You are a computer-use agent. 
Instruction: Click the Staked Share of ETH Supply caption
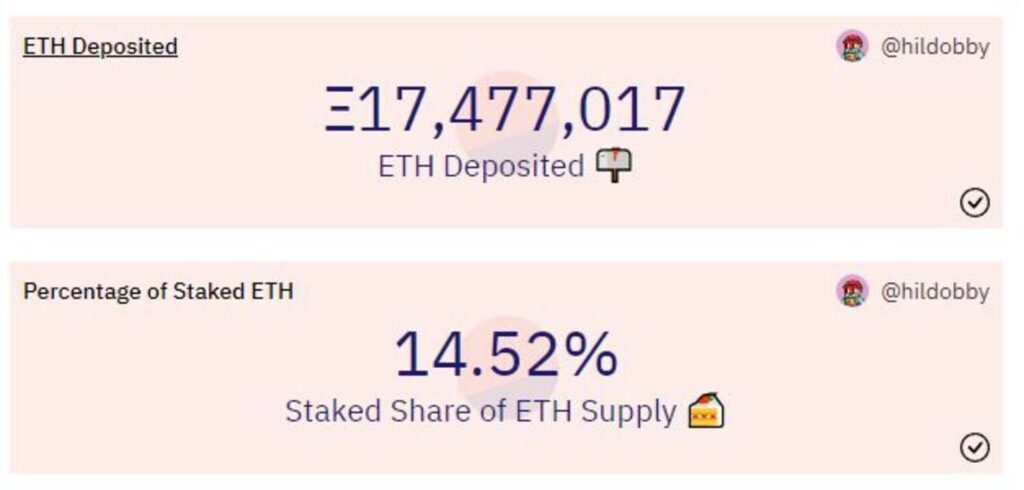click(481, 412)
